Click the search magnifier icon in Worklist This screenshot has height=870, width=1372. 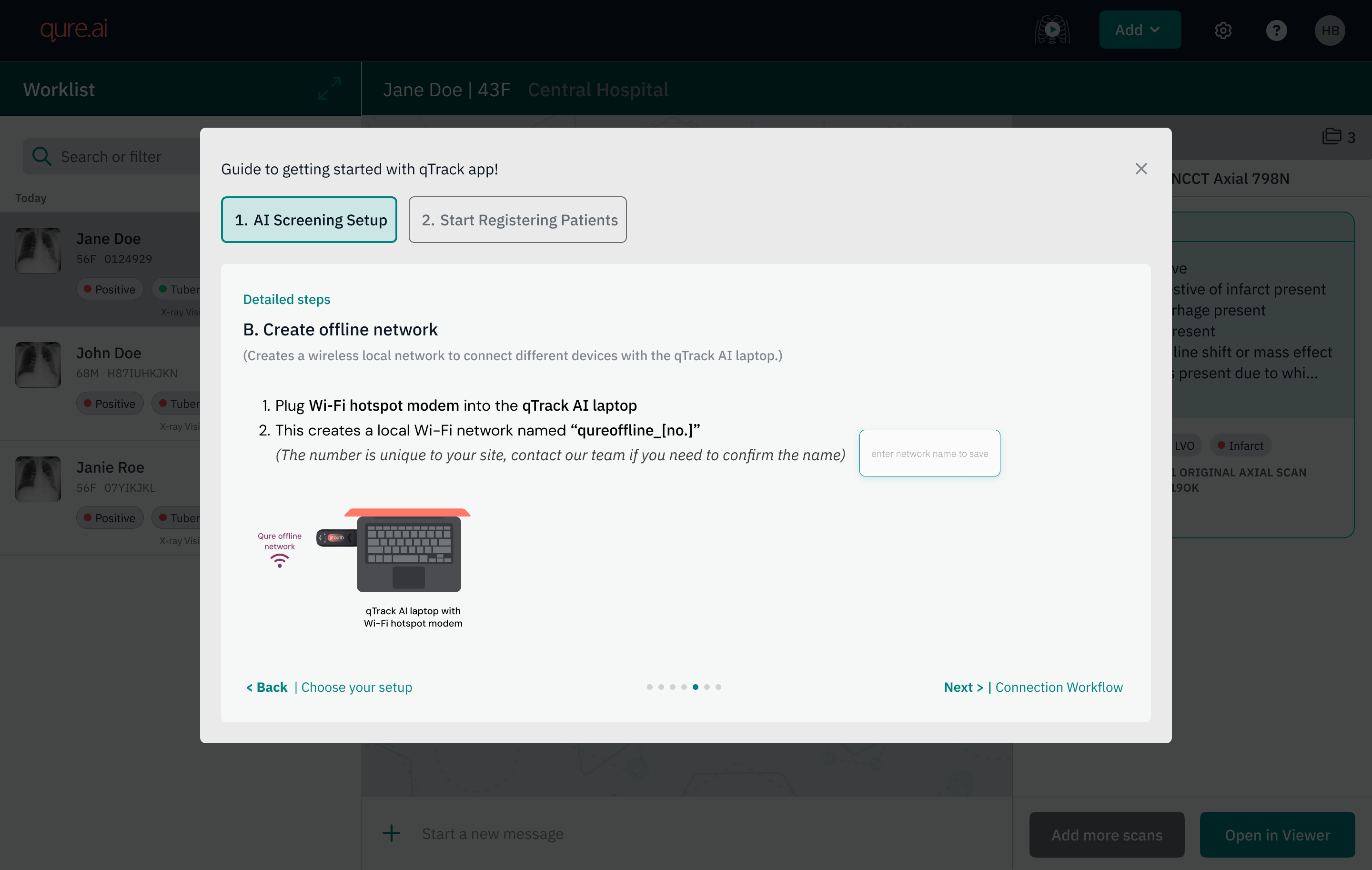tap(41, 155)
